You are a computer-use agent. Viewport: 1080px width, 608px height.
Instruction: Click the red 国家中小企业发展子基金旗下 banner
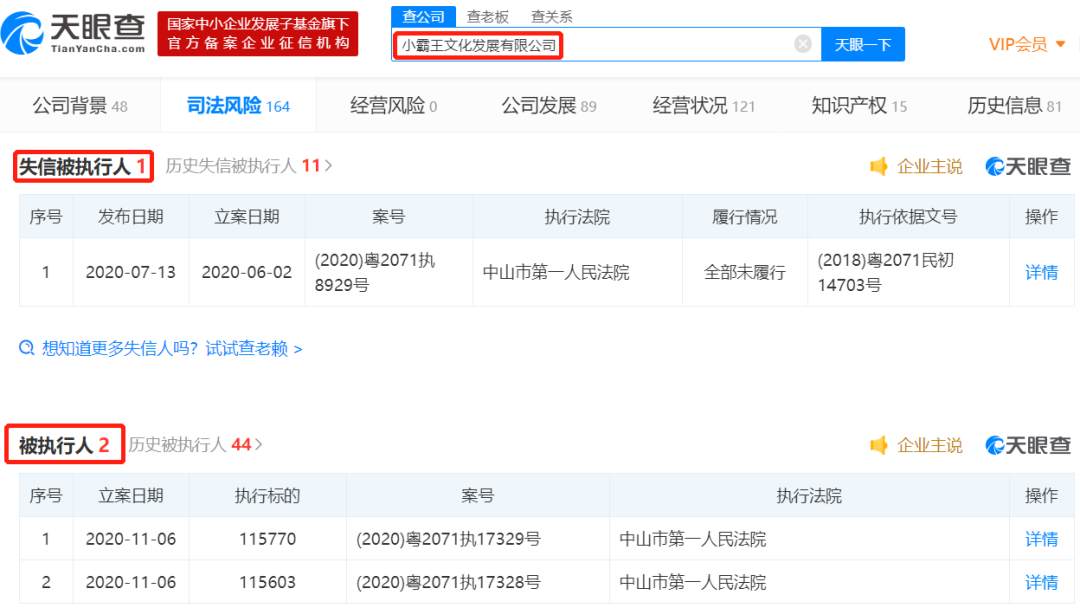258,33
